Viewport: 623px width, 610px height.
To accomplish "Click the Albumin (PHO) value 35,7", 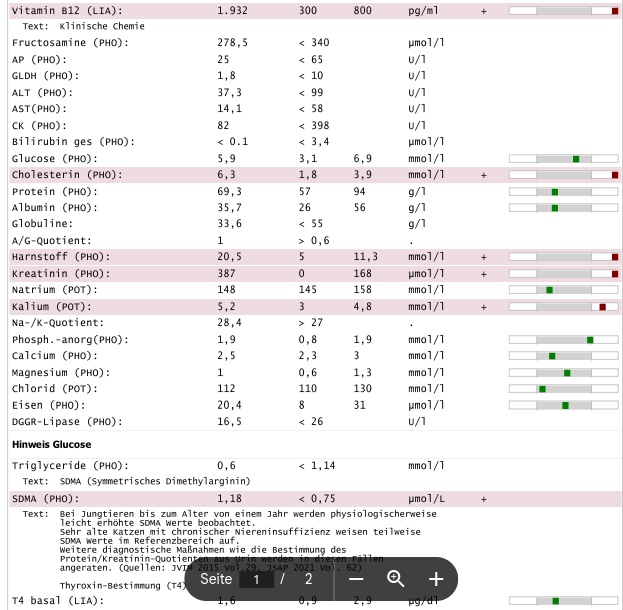I will pos(229,207).
